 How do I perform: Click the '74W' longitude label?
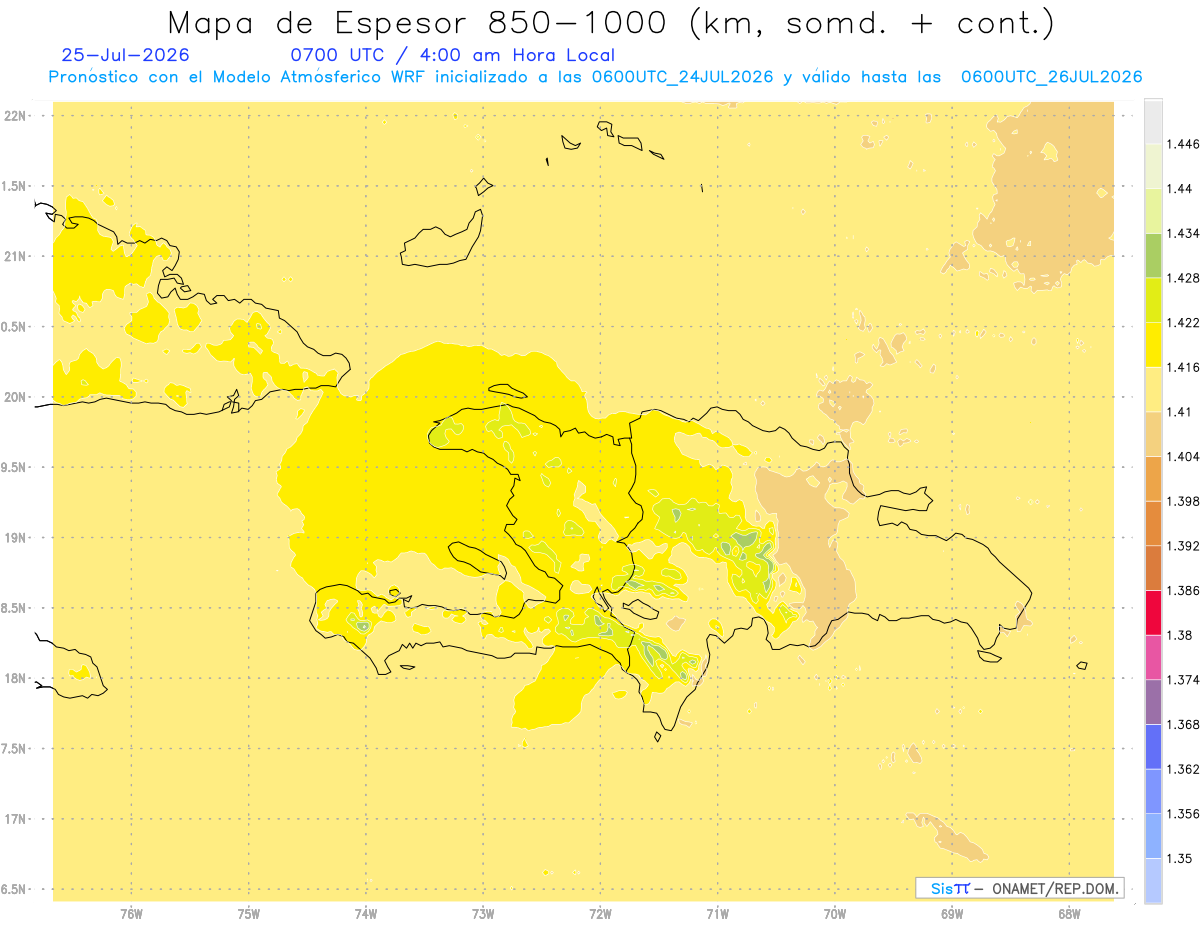(365, 914)
